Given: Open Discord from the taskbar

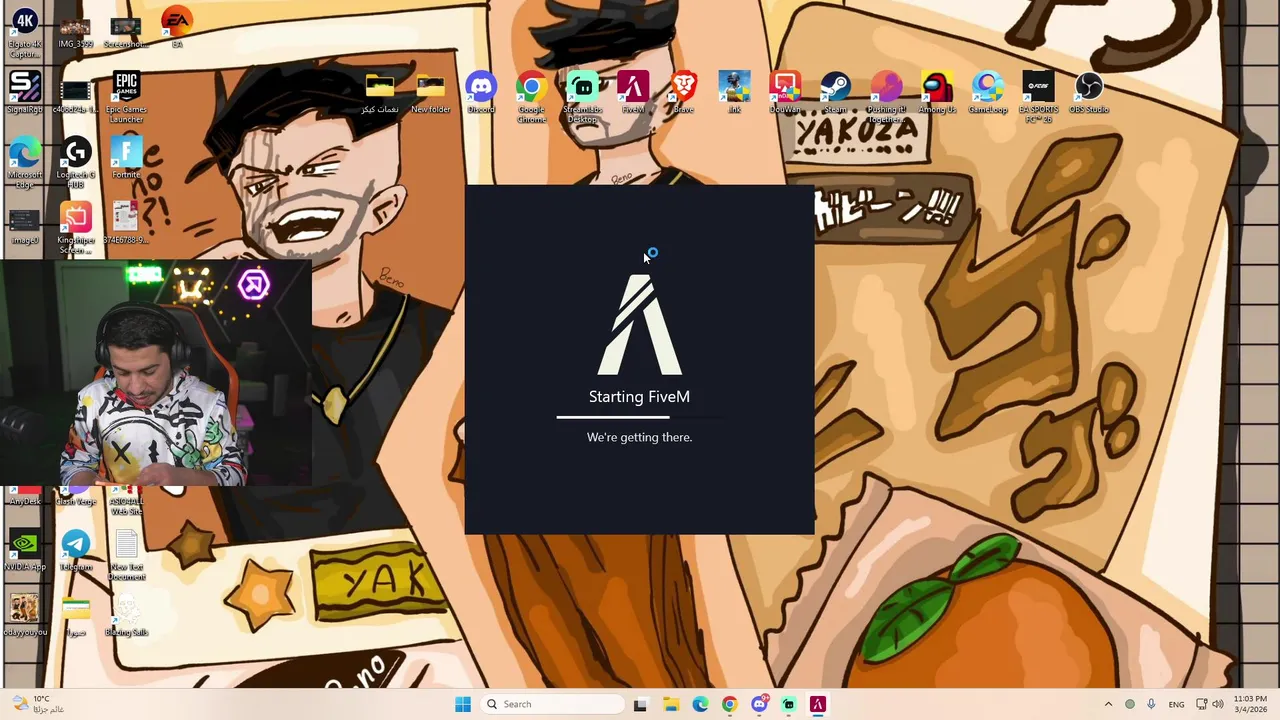Looking at the screenshot, I should (x=759, y=704).
